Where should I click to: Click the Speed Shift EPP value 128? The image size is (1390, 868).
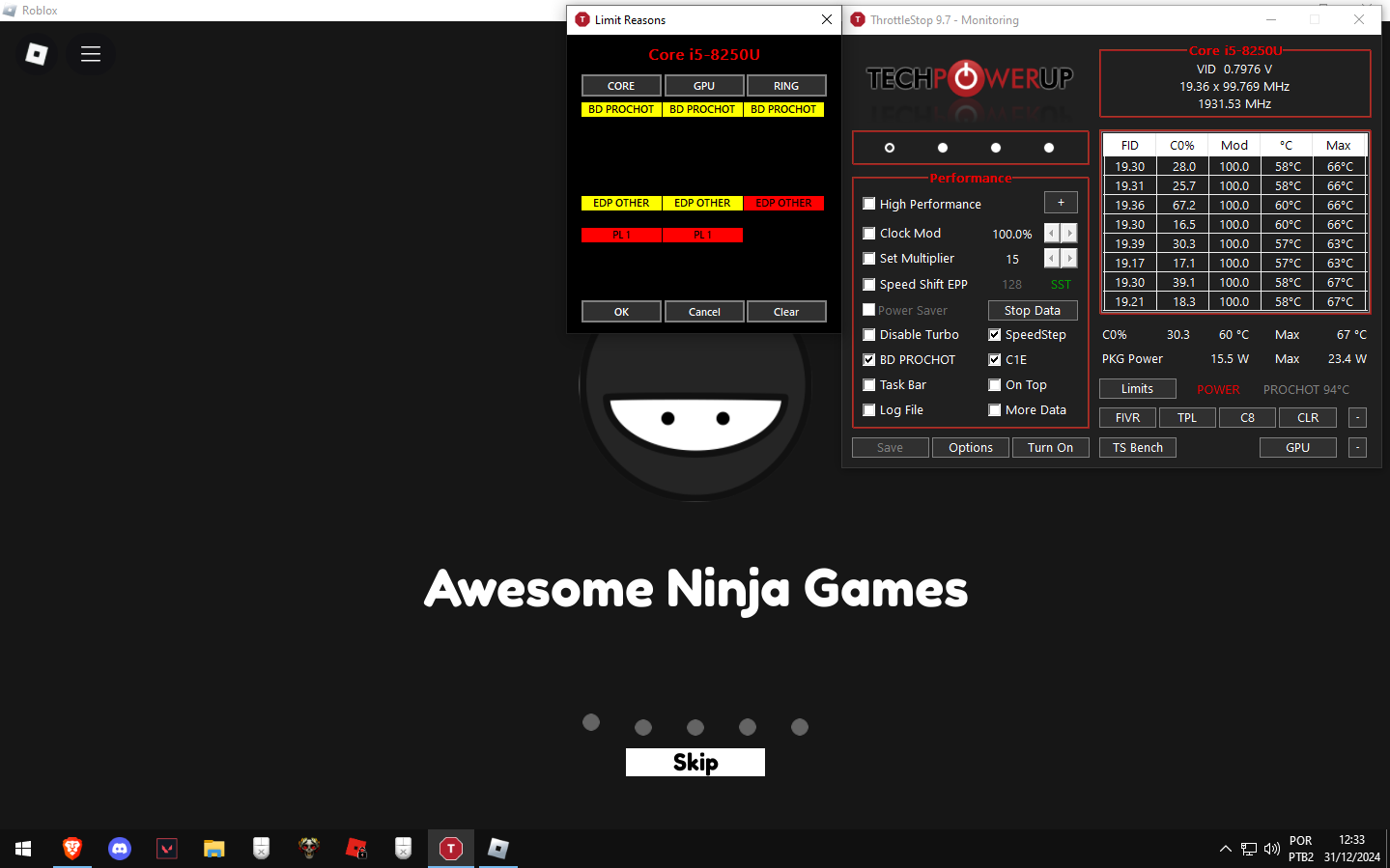pos(1011,284)
